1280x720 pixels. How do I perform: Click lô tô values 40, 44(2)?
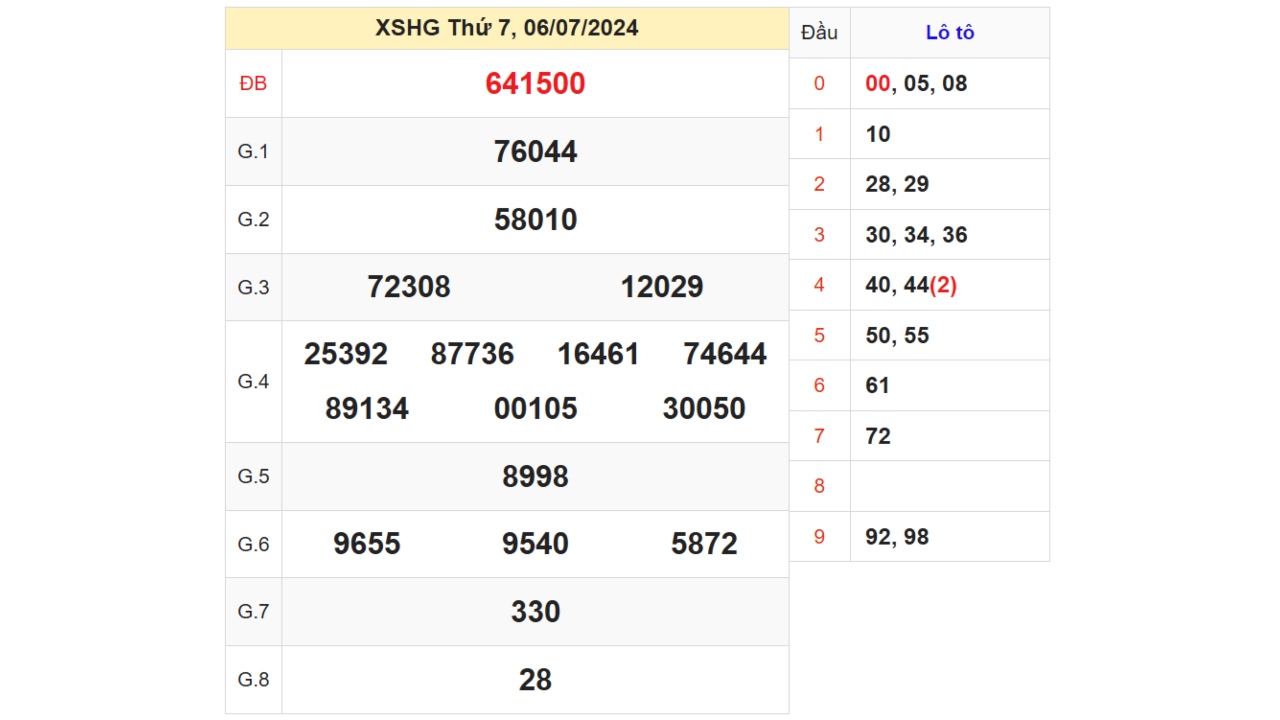(911, 285)
